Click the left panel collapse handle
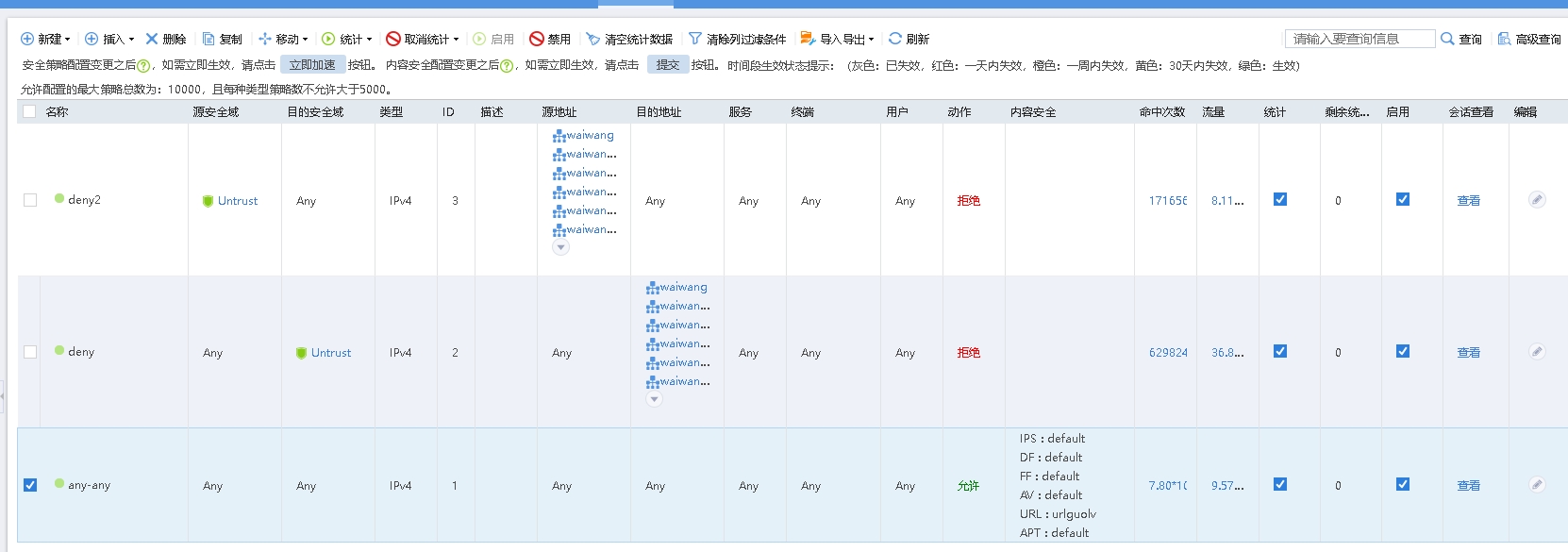 [x=3, y=396]
